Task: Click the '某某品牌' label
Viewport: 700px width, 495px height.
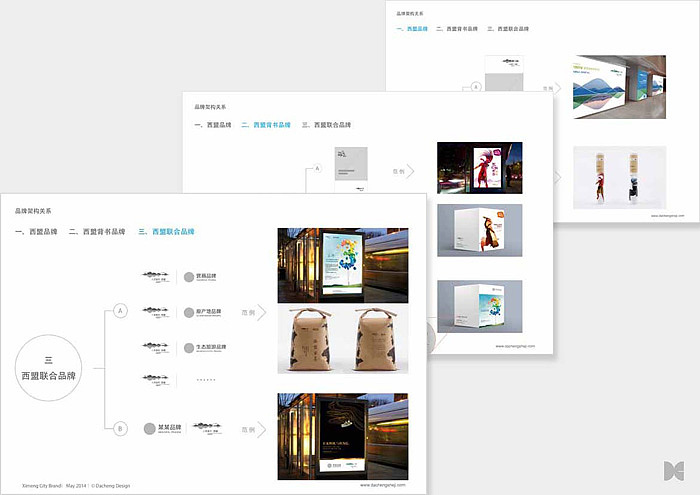Action: [x=170, y=428]
